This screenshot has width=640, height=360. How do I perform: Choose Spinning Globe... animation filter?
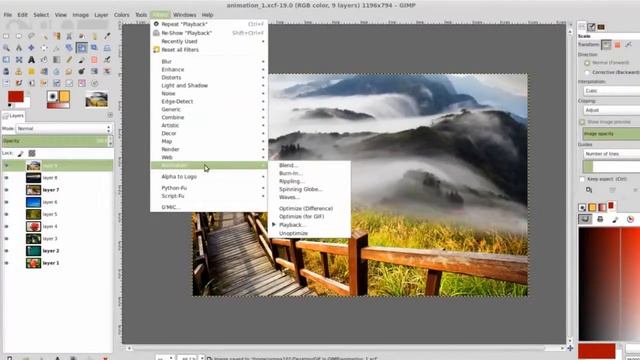coord(309,189)
